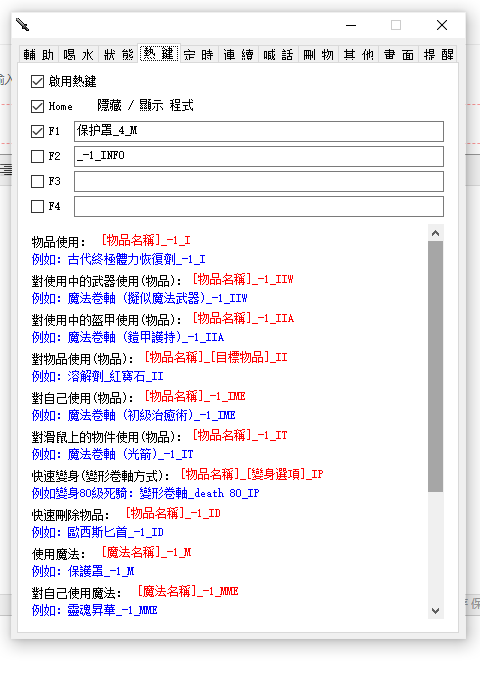Switch to the 刪物 tab
Screen dimensions: 480x674
point(318,55)
